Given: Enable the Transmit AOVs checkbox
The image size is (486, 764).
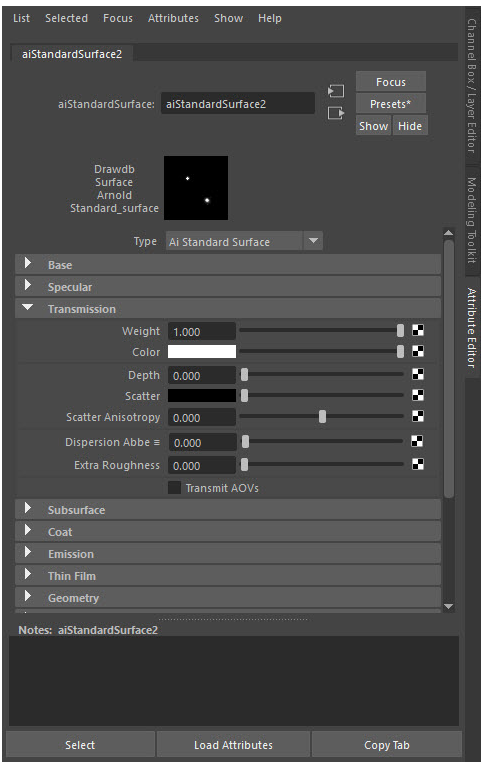Looking at the screenshot, I should pyautogui.click(x=174, y=488).
